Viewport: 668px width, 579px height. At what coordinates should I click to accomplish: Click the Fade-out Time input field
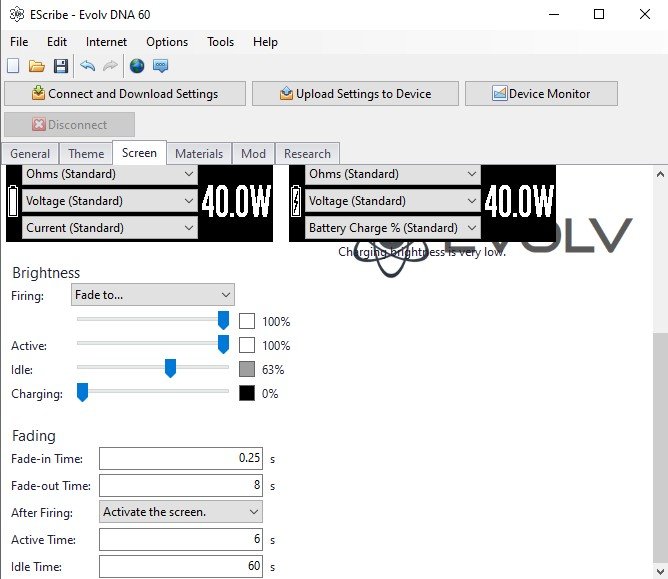181,485
